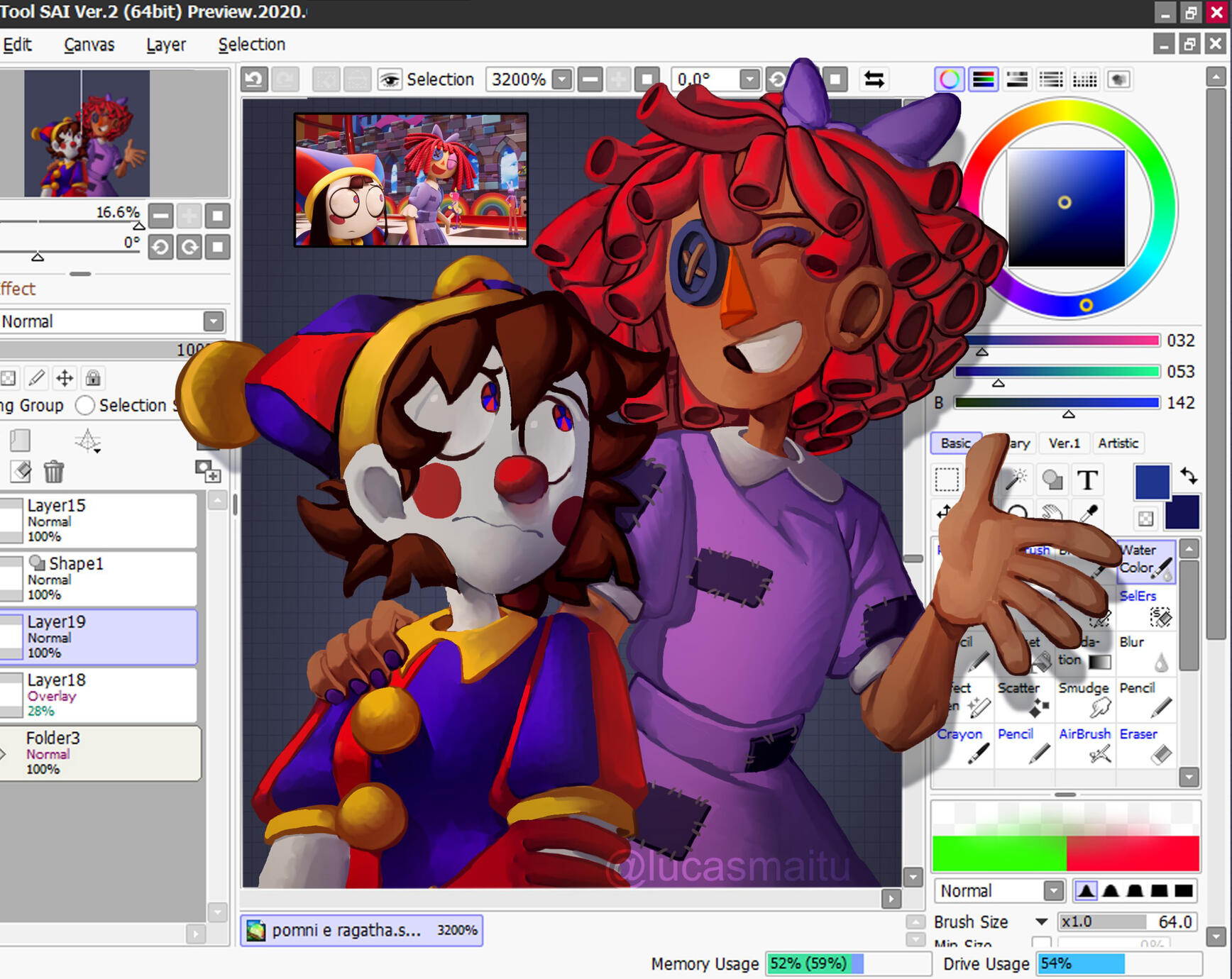Select the Text tool

click(1087, 480)
